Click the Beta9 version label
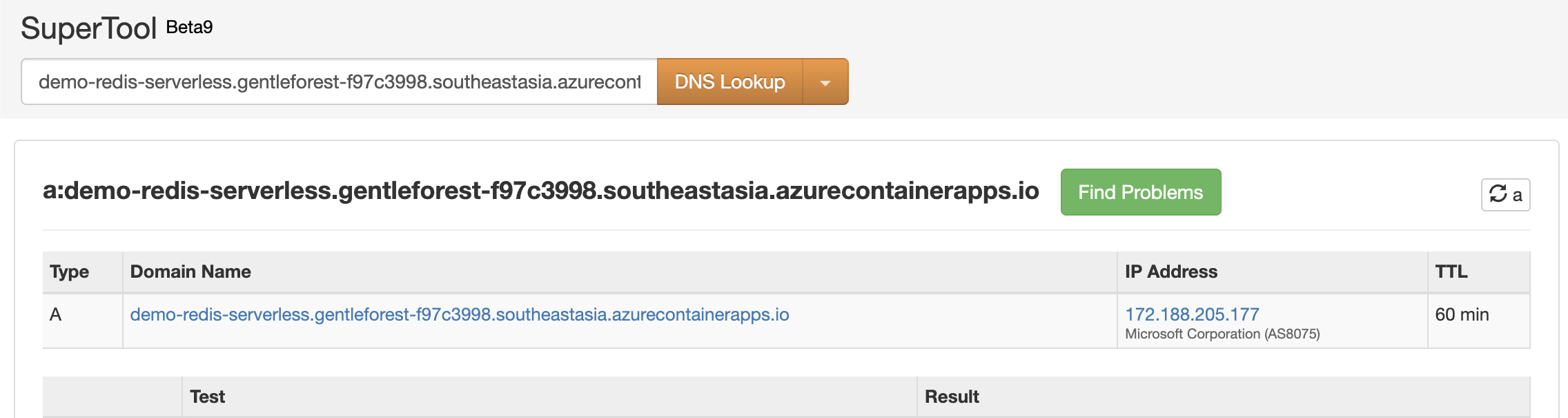Screen dimensions: 1568x418 point(190,27)
